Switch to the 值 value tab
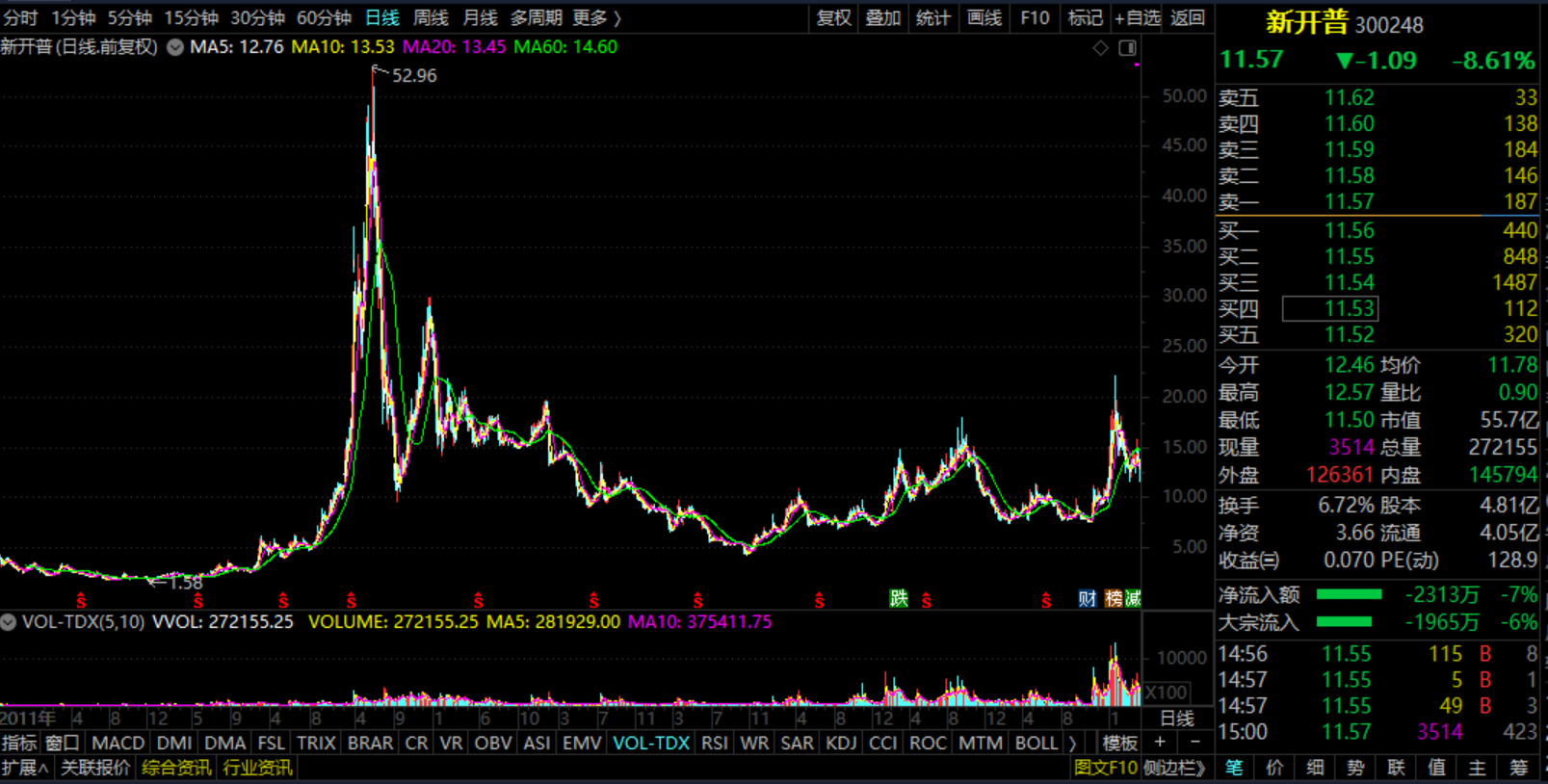Screen dimensions: 1548x784 click(1437, 768)
